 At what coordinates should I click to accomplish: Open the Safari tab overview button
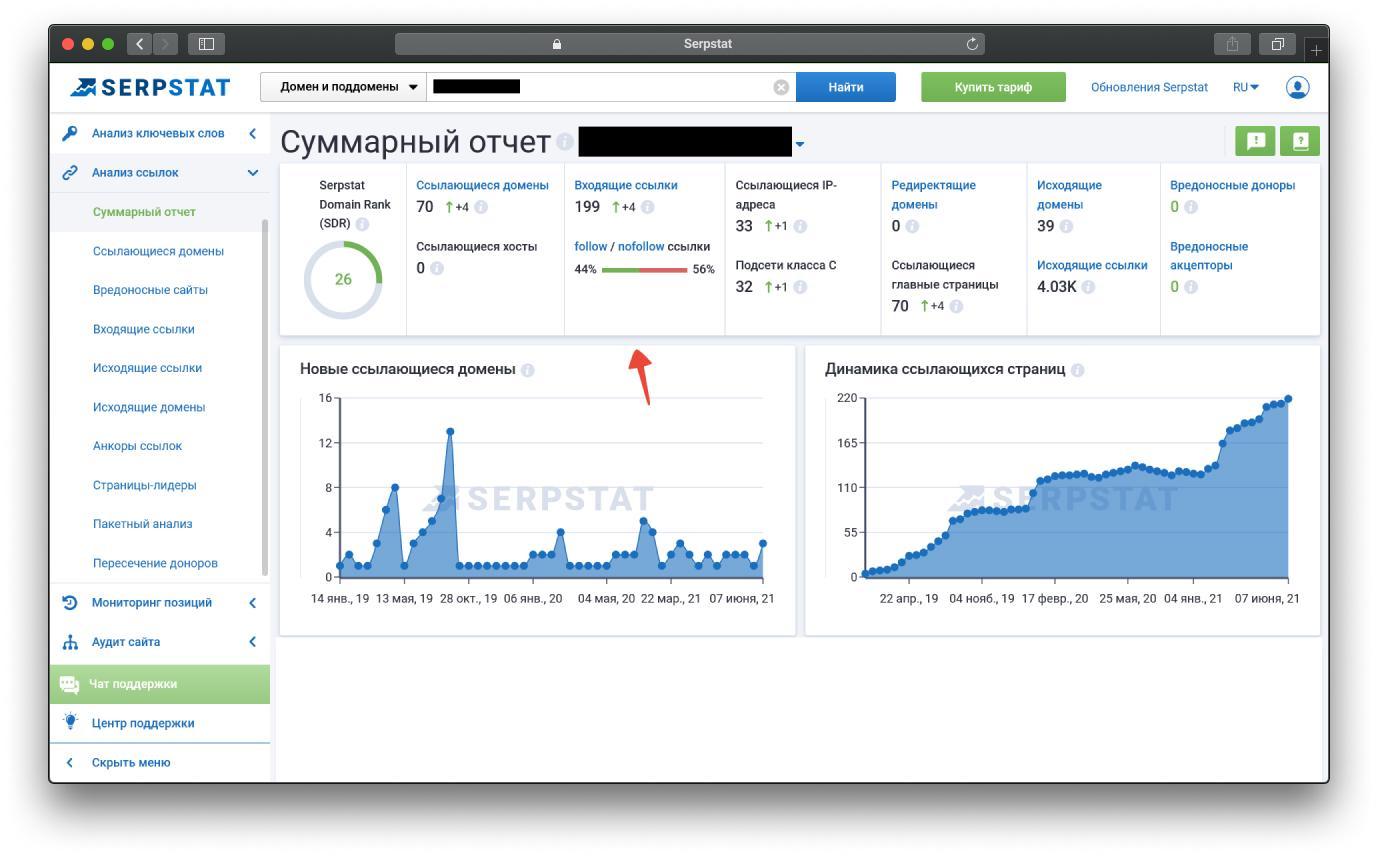click(1277, 44)
